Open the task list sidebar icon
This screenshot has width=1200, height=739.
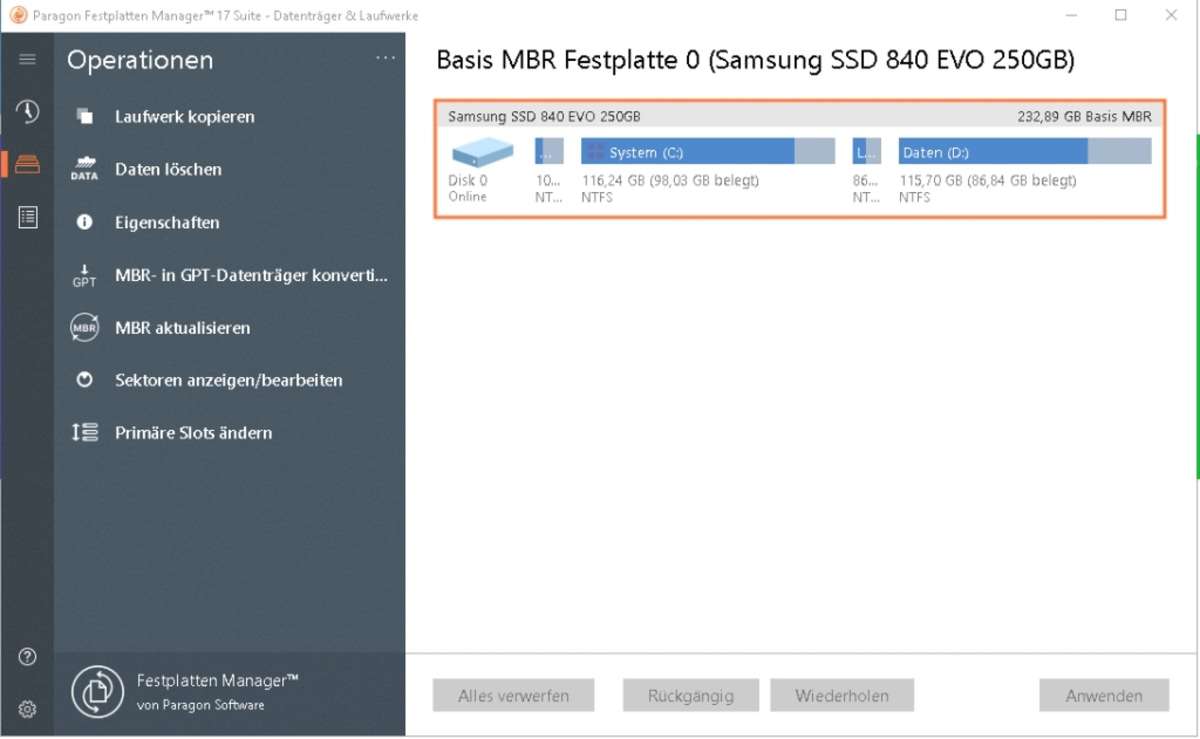[x=27, y=217]
